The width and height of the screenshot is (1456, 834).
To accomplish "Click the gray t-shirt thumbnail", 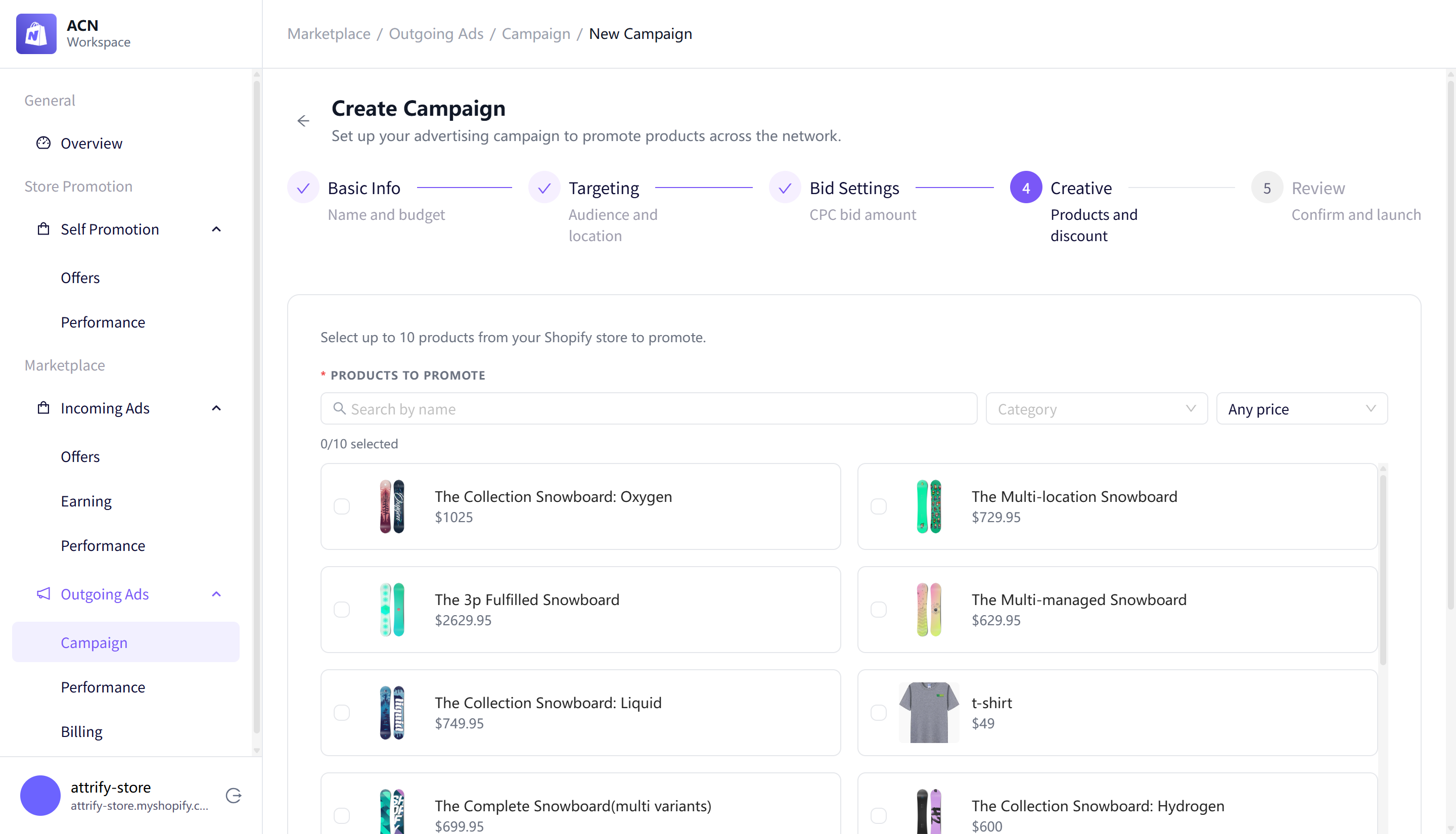I will [x=929, y=713].
